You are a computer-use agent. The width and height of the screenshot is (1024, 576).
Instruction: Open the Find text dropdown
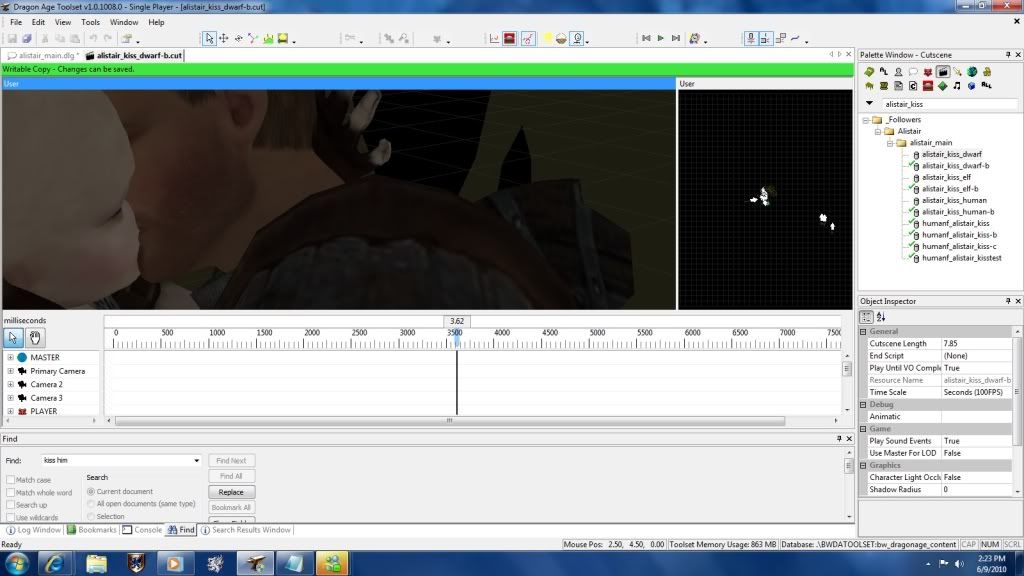click(197, 461)
